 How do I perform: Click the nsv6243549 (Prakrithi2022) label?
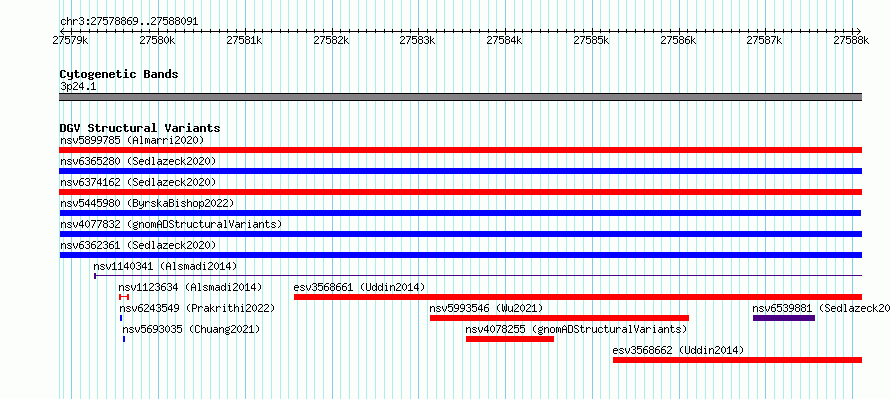[x=197, y=308]
